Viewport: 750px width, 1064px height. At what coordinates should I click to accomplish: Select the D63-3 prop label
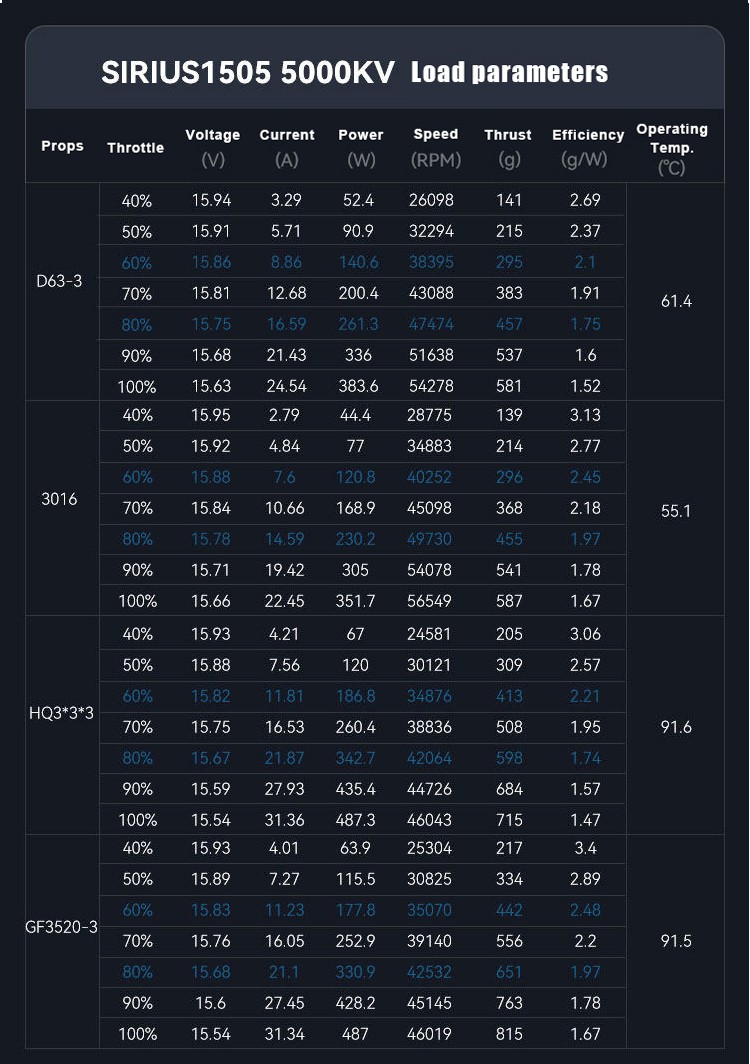point(60,280)
